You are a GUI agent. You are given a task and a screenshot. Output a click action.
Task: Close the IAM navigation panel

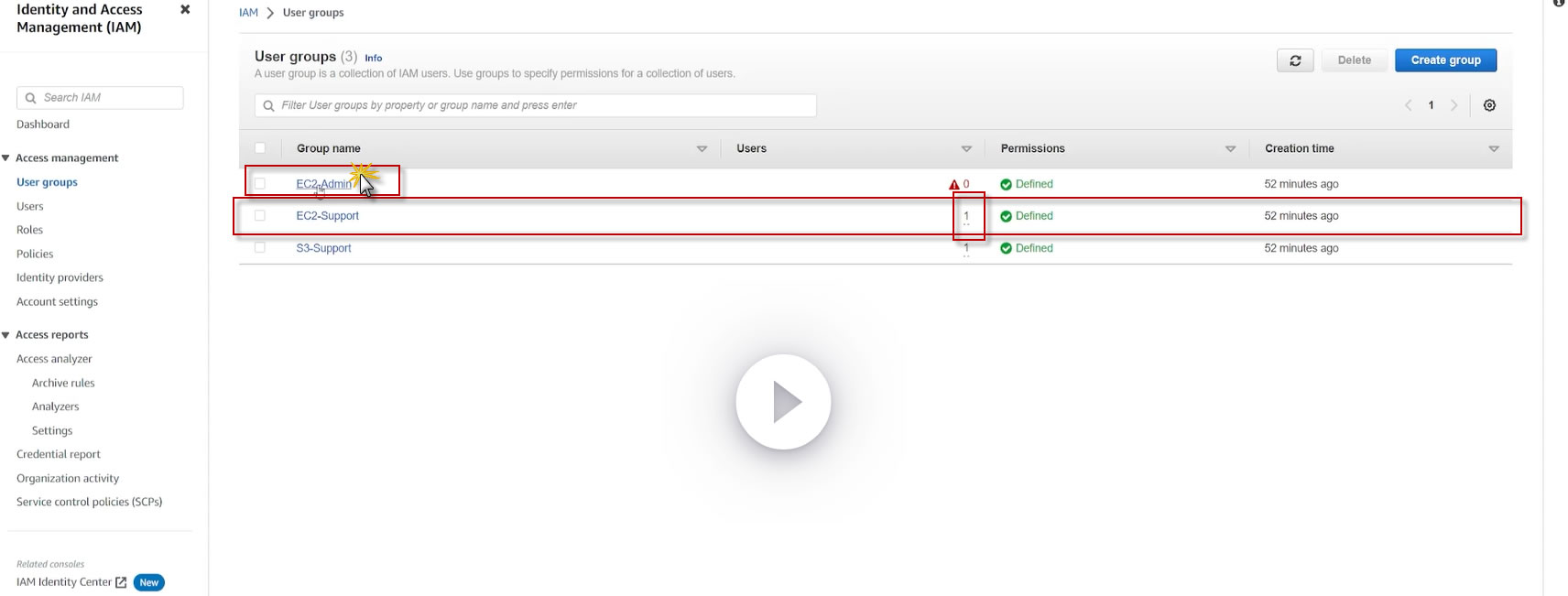coord(185,9)
